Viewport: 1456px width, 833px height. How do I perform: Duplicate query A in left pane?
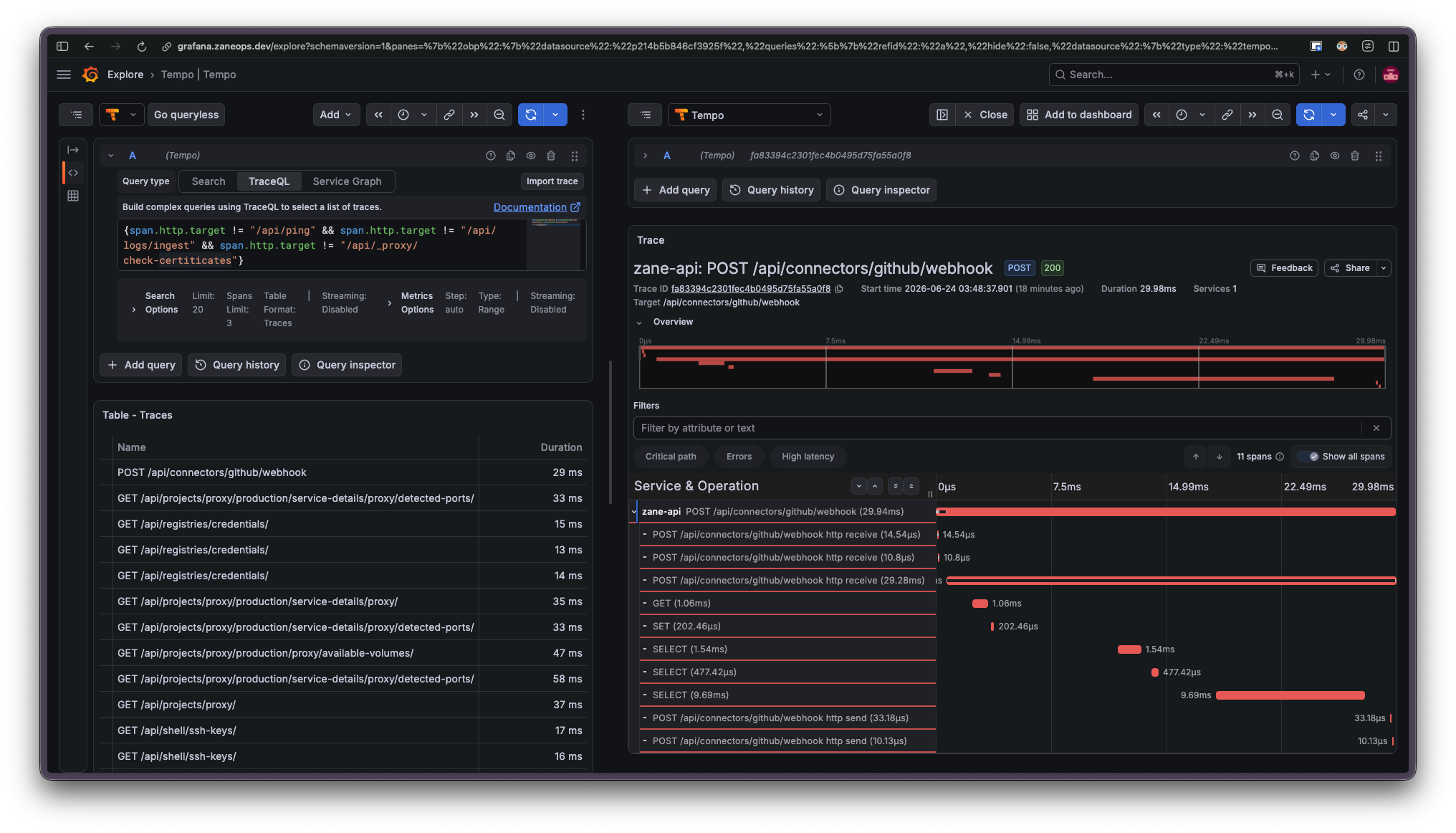tap(511, 156)
